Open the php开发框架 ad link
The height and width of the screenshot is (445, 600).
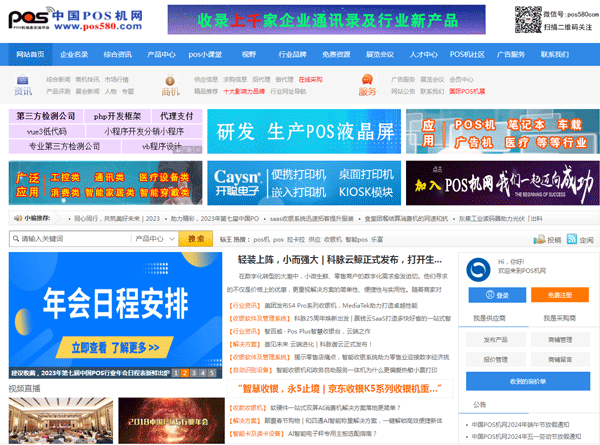[117, 116]
